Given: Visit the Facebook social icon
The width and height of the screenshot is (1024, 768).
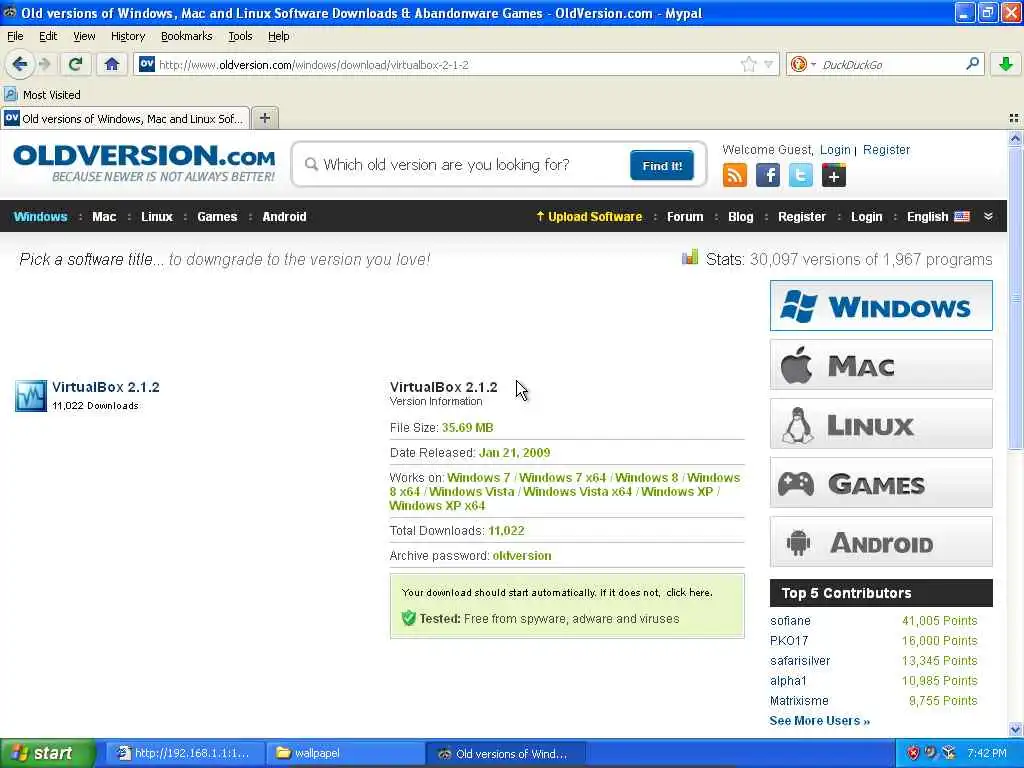Looking at the screenshot, I should click(767, 175).
